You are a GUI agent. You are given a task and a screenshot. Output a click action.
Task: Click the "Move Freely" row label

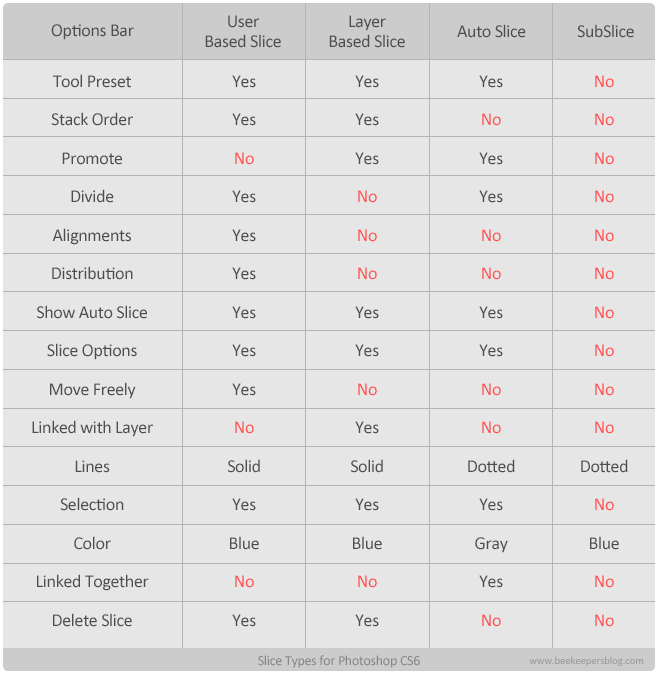pos(92,390)
